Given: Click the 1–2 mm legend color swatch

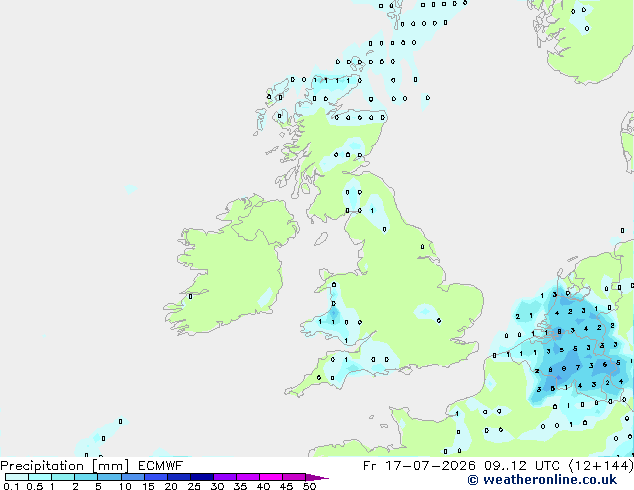Looking at the screenshot, I should coord(63,477).
